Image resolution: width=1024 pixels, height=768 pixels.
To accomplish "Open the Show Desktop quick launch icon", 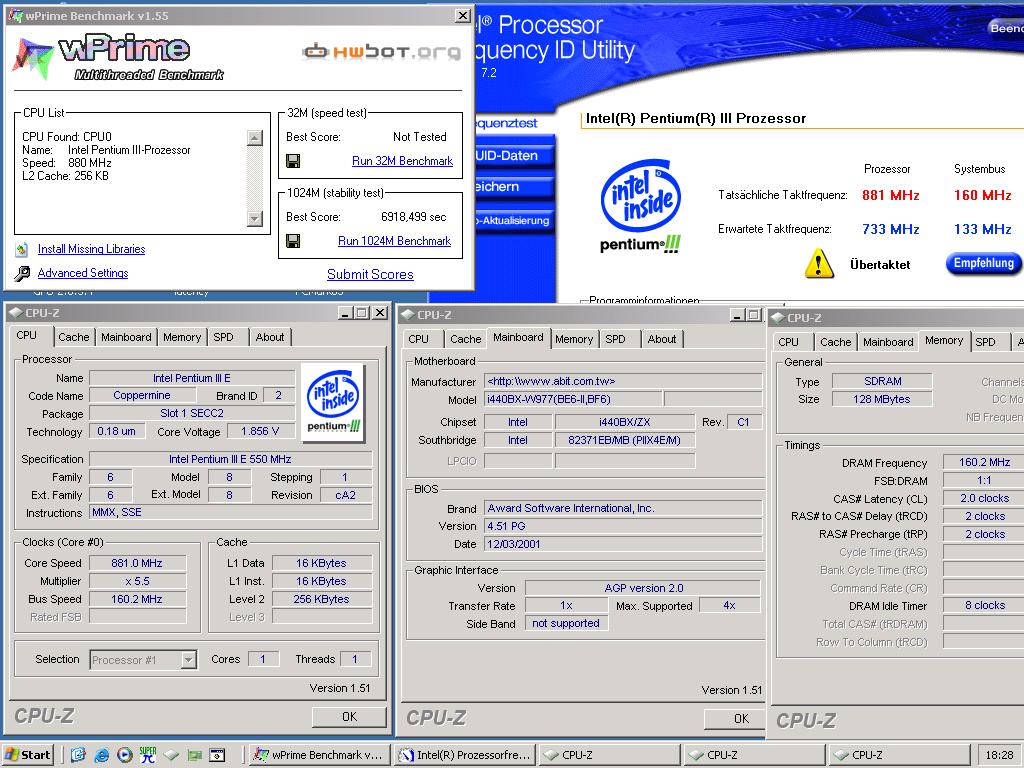I will pyautogui.click(x=78, y=755).
